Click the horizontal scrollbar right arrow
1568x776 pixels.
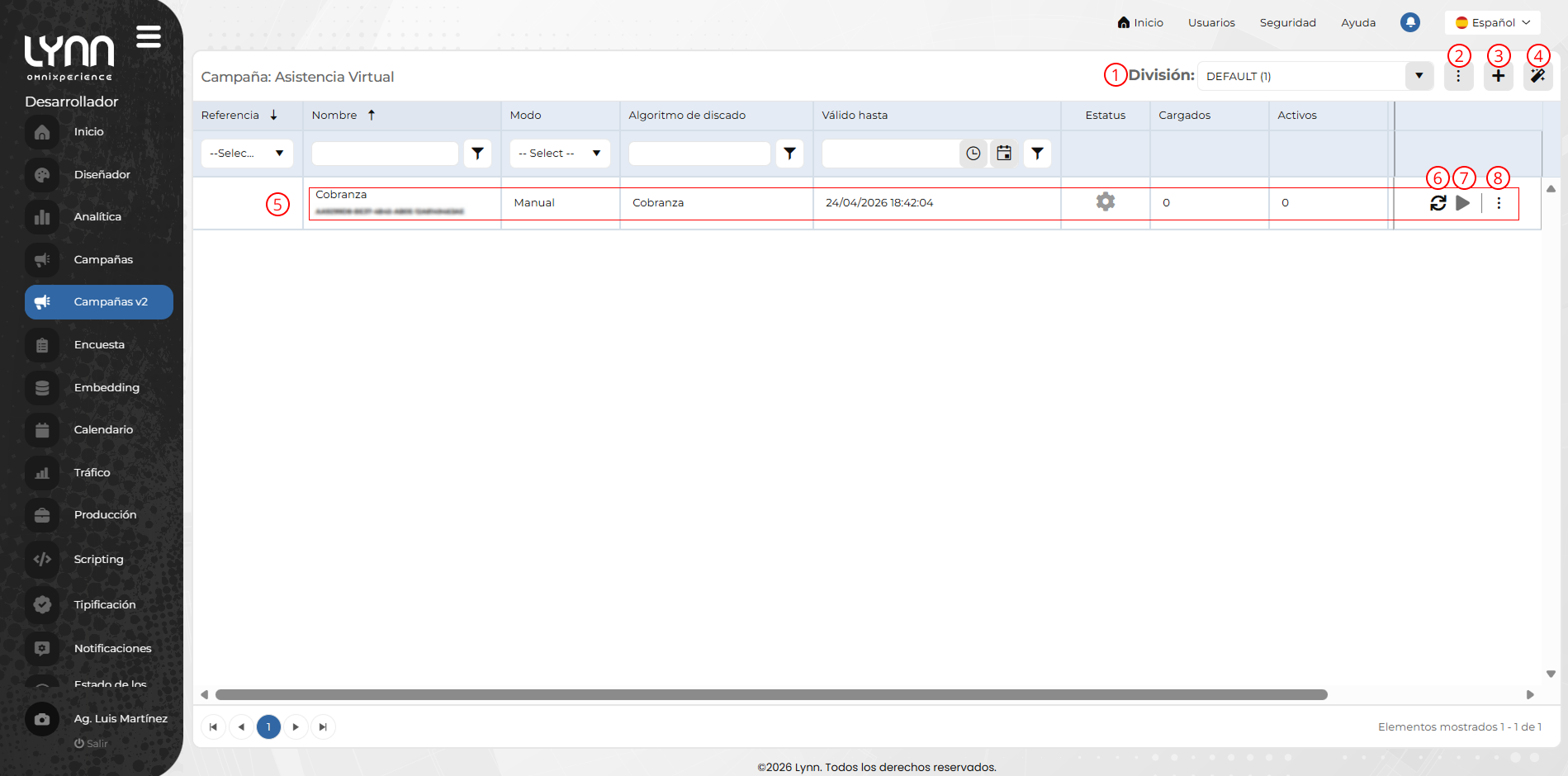click(1530, 695)
